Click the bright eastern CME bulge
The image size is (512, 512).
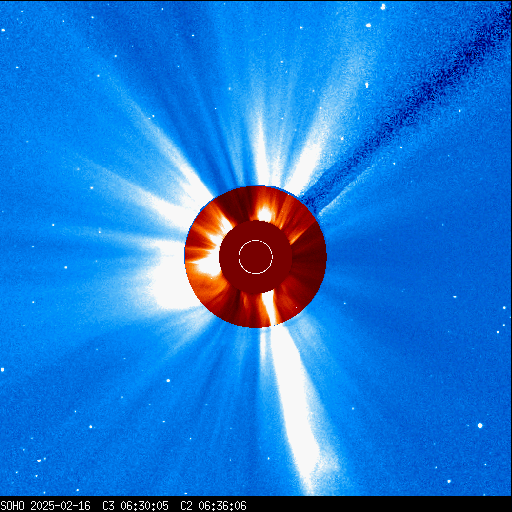click(x=168, y=277)
